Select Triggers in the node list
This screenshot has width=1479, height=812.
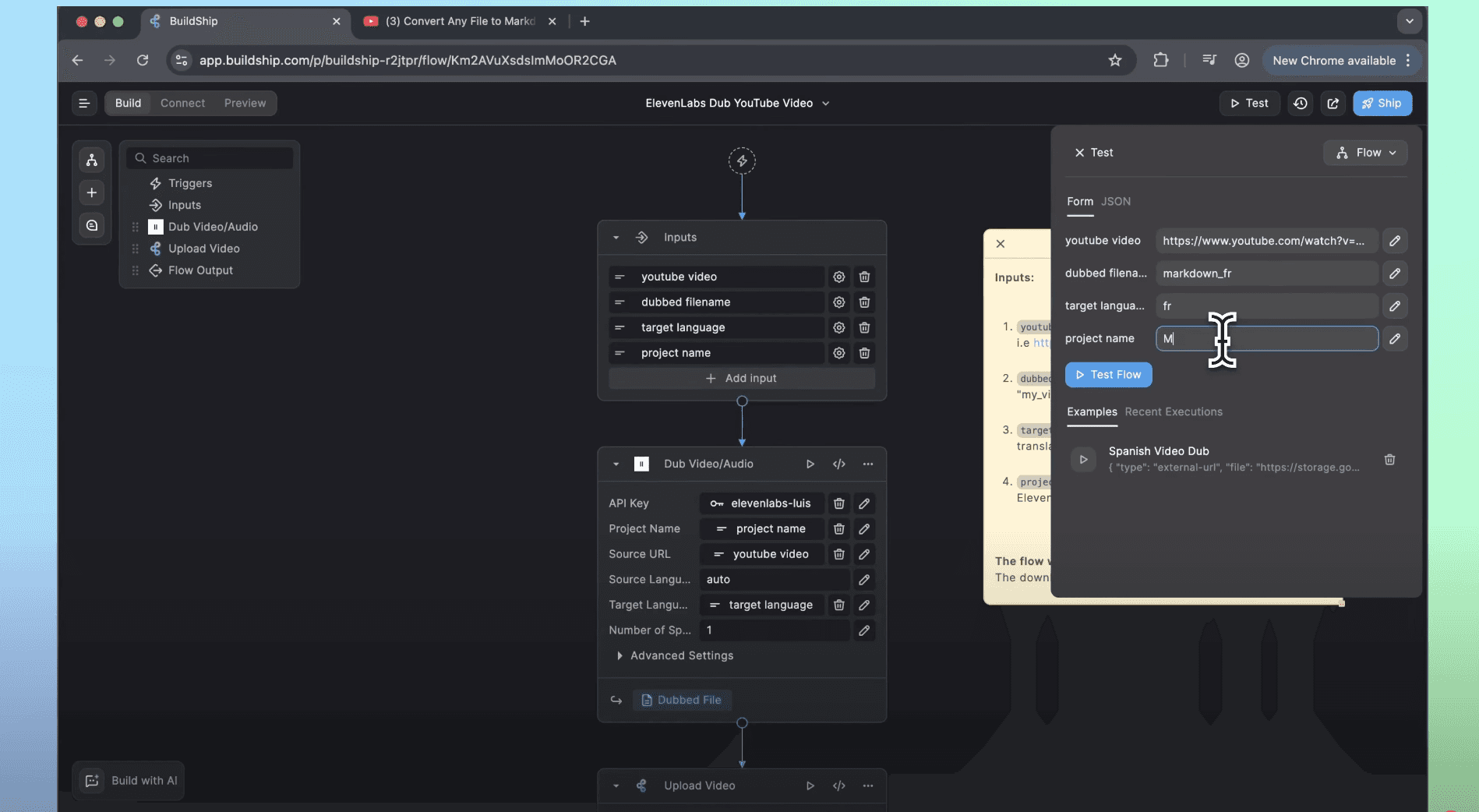(x=189, y=183)
